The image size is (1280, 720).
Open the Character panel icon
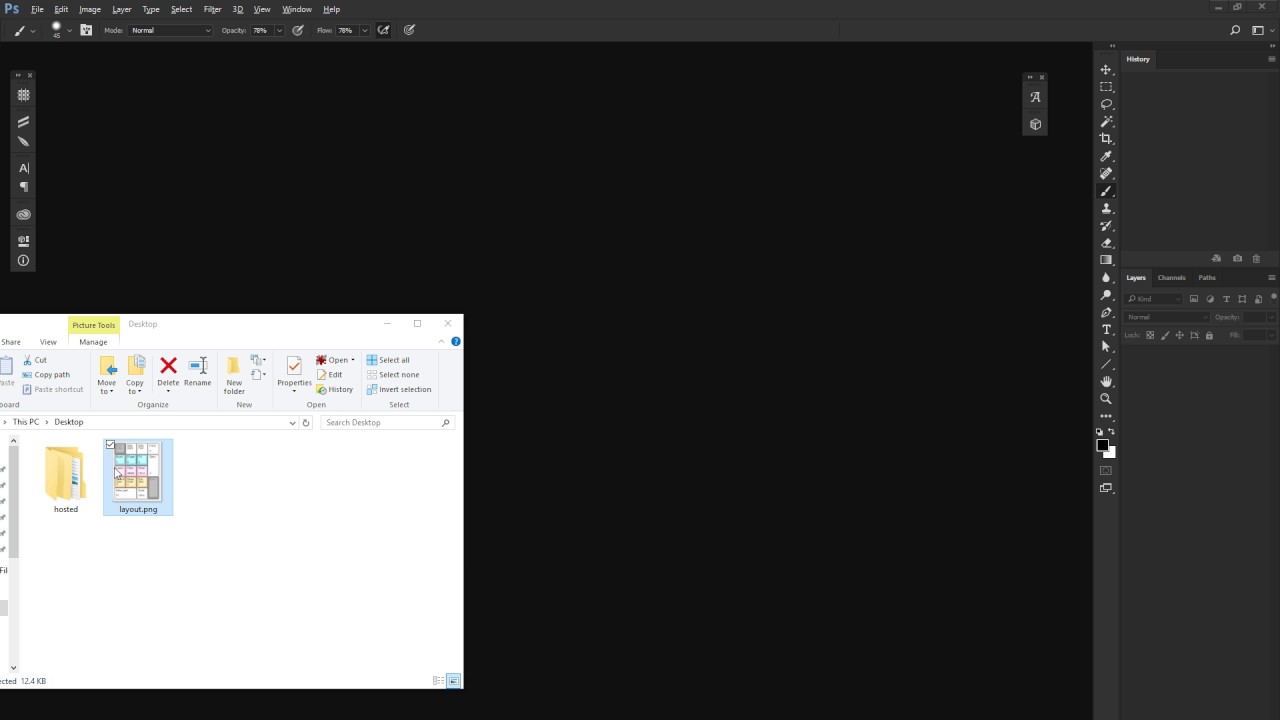[24, 168]
